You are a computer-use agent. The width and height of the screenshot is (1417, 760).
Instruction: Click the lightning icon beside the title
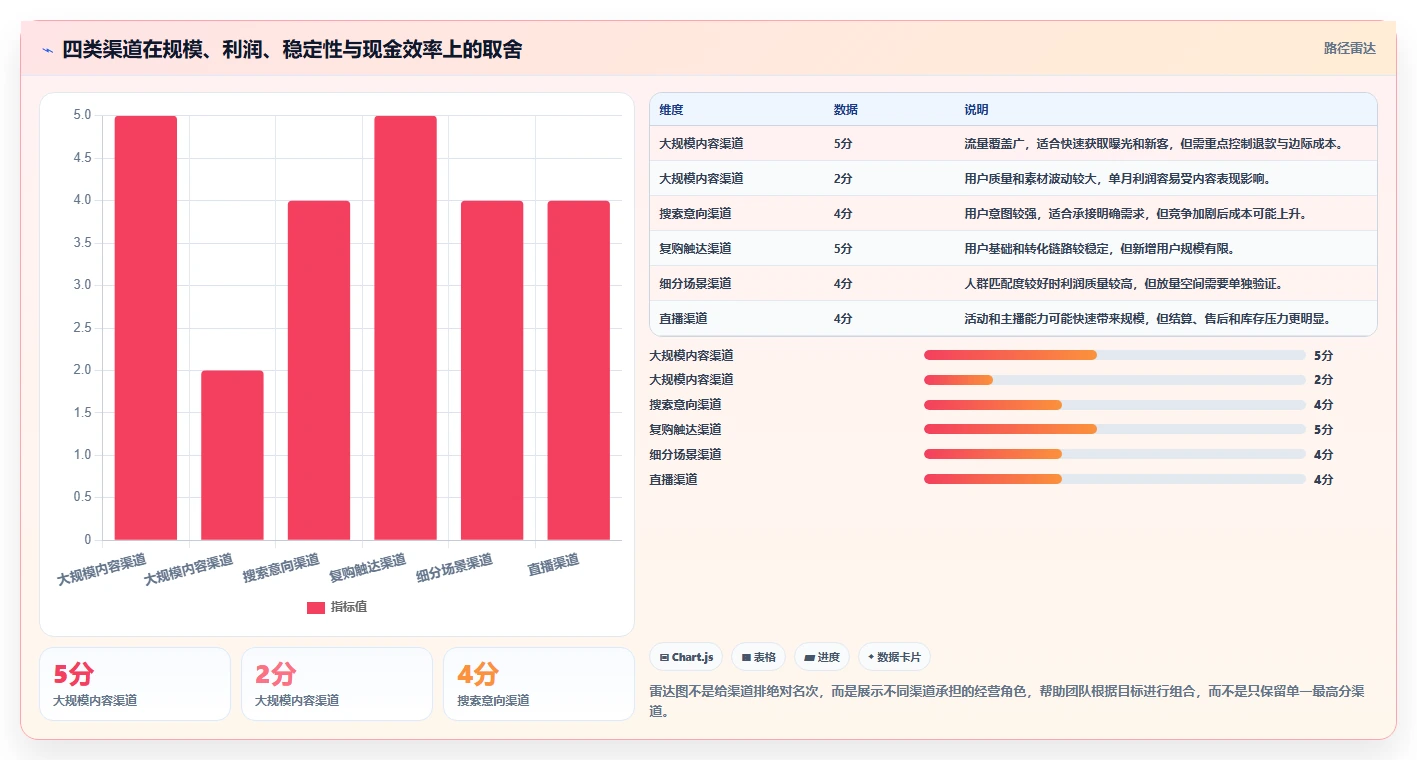pos(47,49)
